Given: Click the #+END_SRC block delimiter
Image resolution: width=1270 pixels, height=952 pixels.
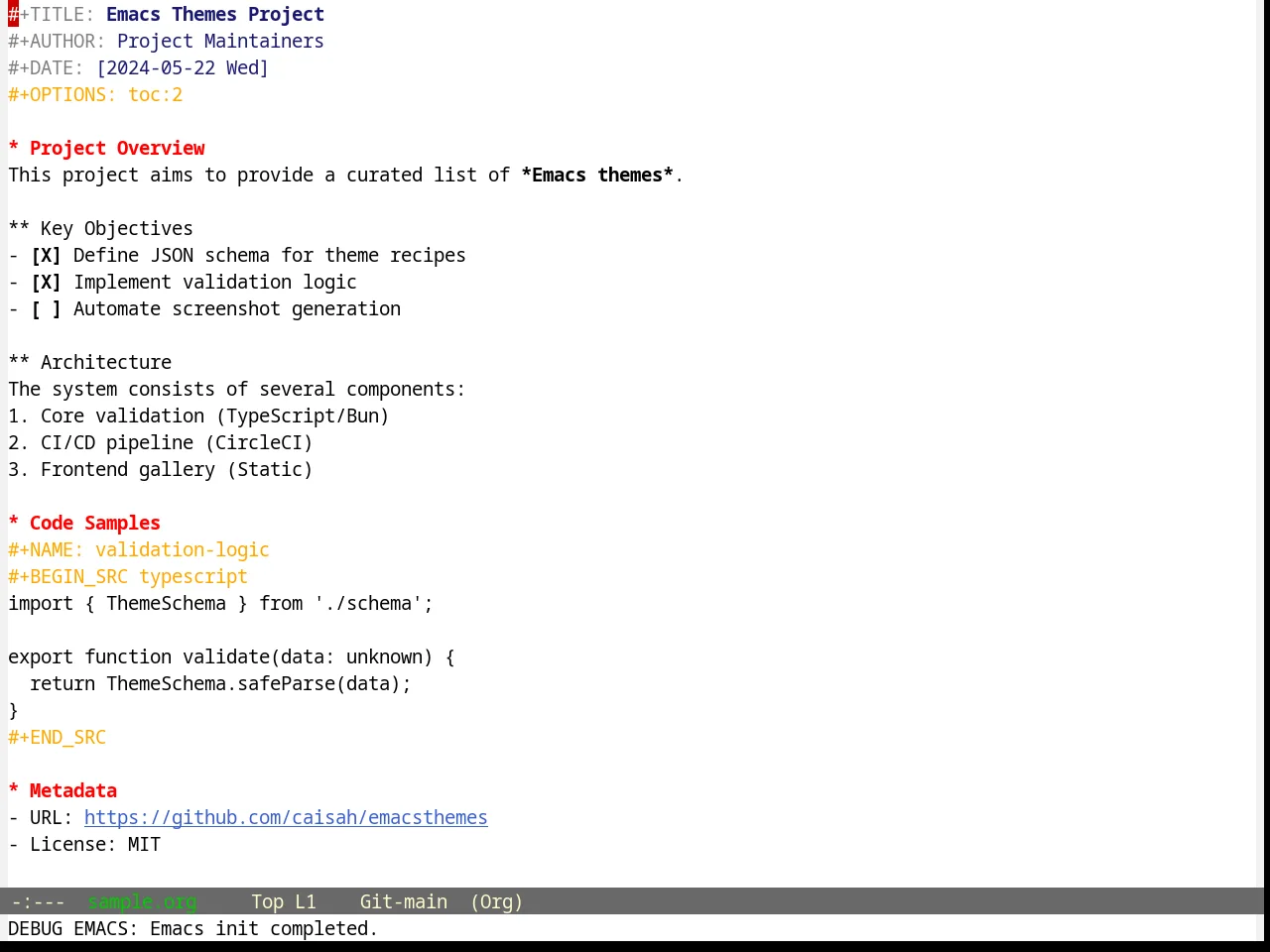Looking at the screenshot, I should click(58, 738).
